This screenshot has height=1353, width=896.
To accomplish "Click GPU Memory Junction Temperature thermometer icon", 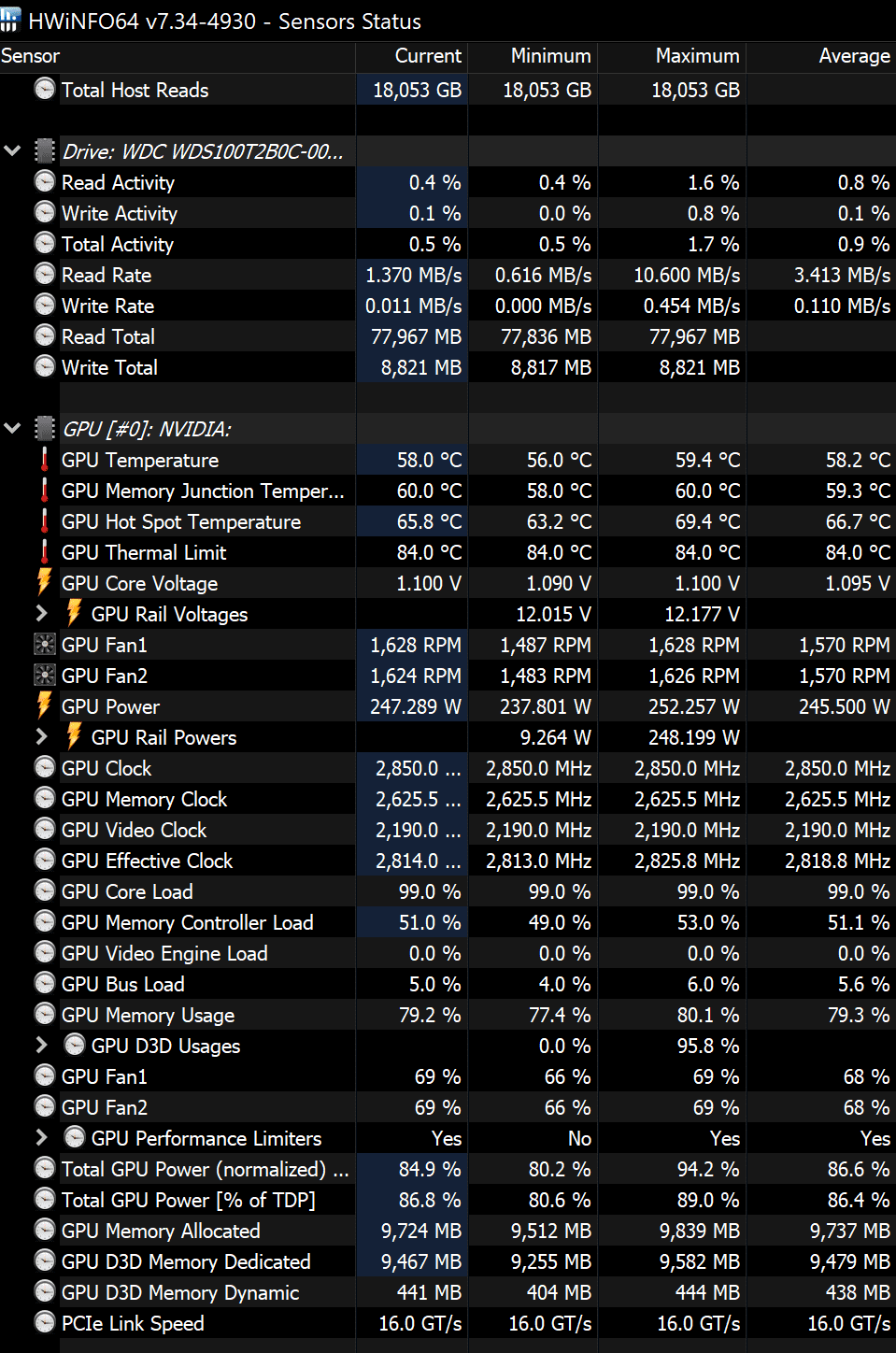I will pos(44,490).
